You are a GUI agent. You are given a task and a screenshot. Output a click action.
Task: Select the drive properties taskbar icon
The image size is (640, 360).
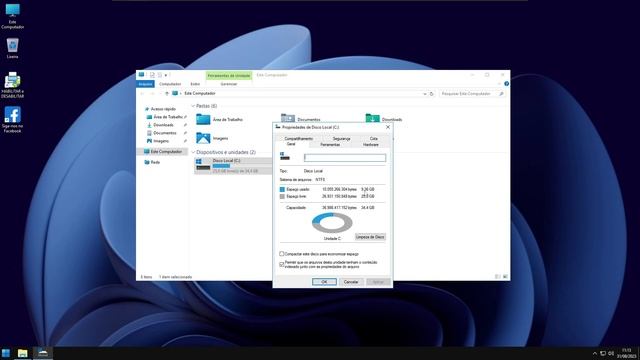tap(43, 353)
